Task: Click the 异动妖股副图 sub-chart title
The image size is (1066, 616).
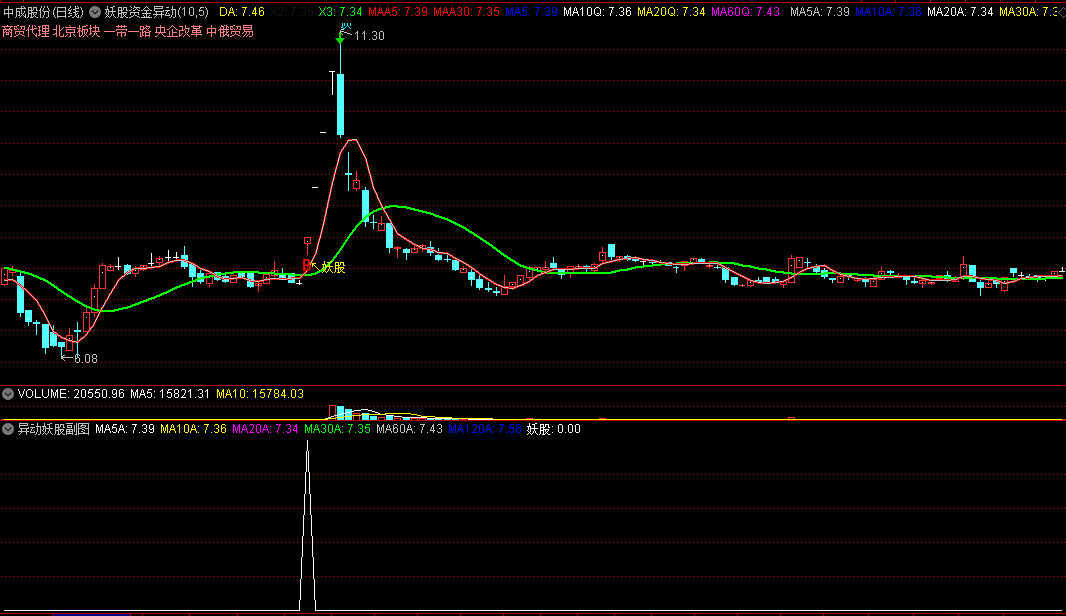Action: click(x=54, y=429)
